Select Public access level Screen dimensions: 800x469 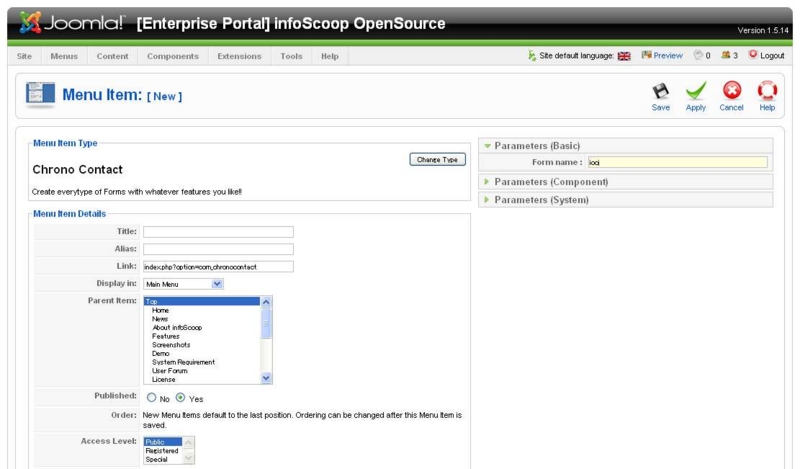pyautogui.click(x=163, y=442)
